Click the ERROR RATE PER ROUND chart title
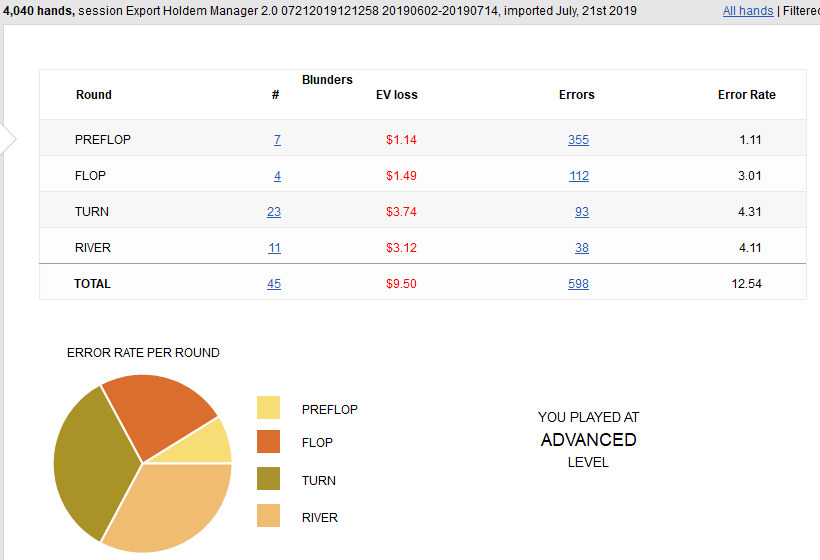The image size is (820, 560). tap(143, 353)
